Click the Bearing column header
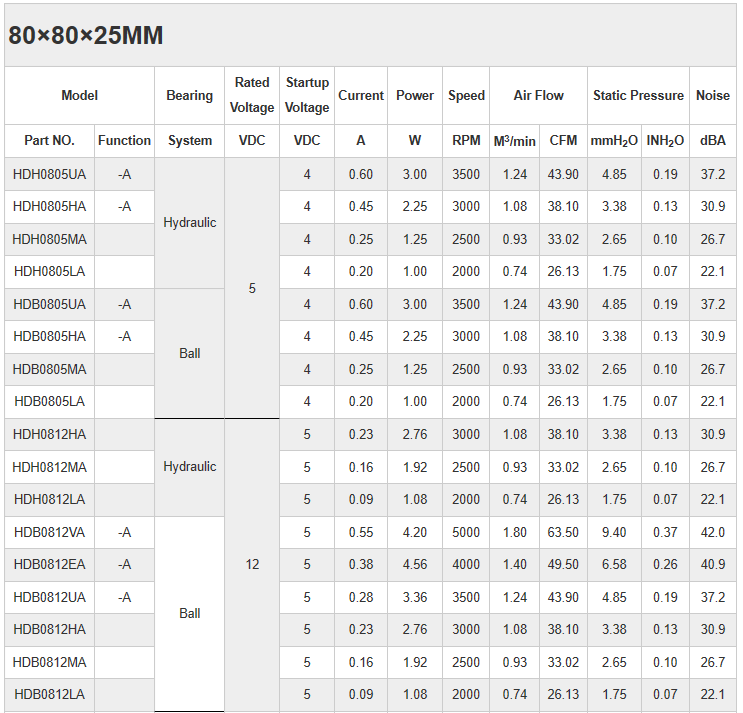 point(190,95)
